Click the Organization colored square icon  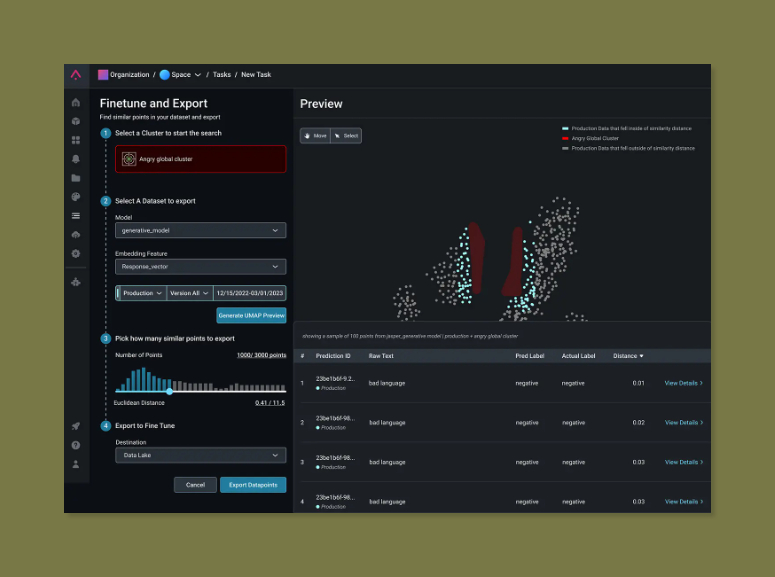(103, 75)
